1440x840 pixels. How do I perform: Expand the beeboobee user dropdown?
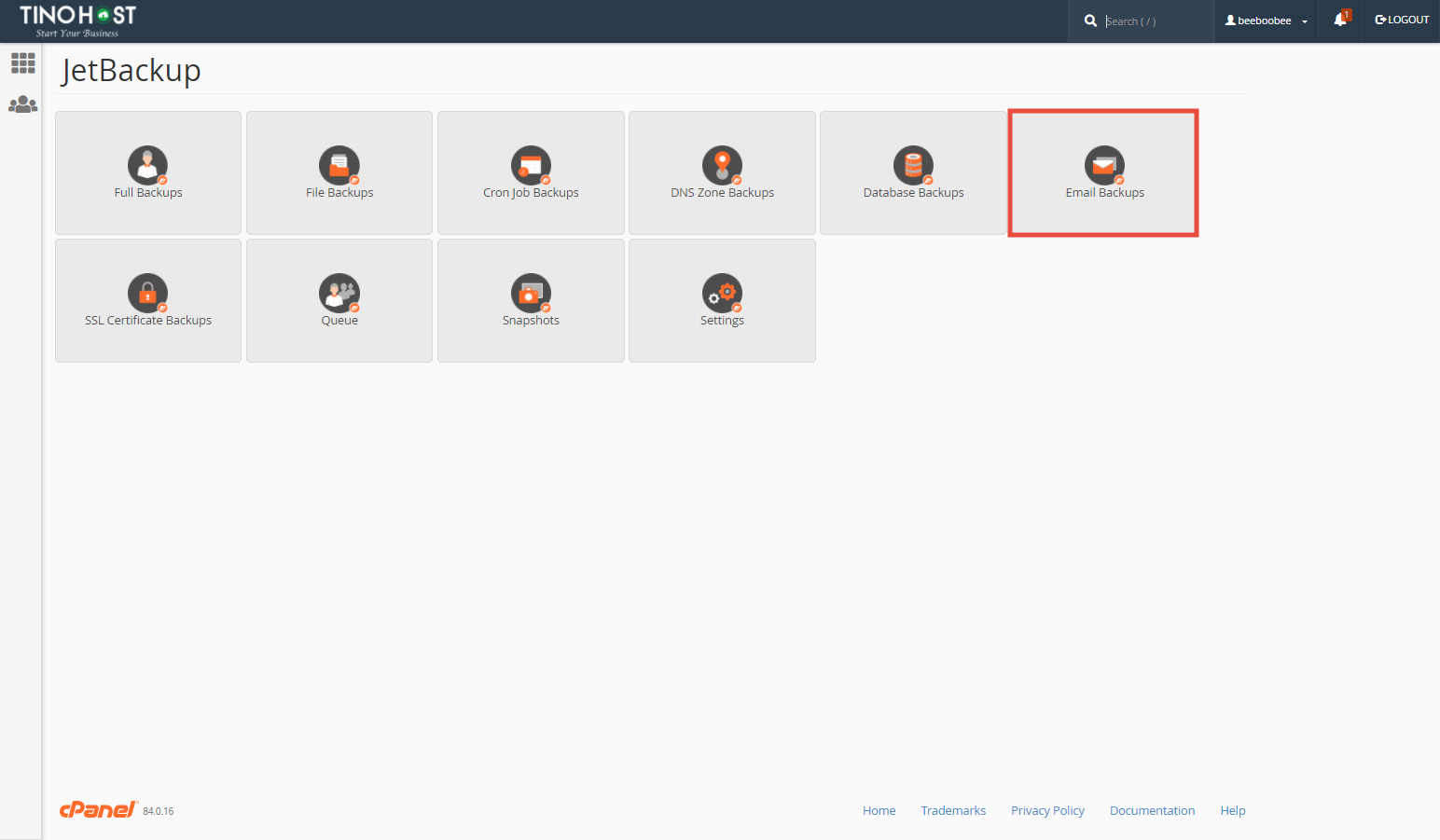pyautogui.click(x=1266, y=21)
